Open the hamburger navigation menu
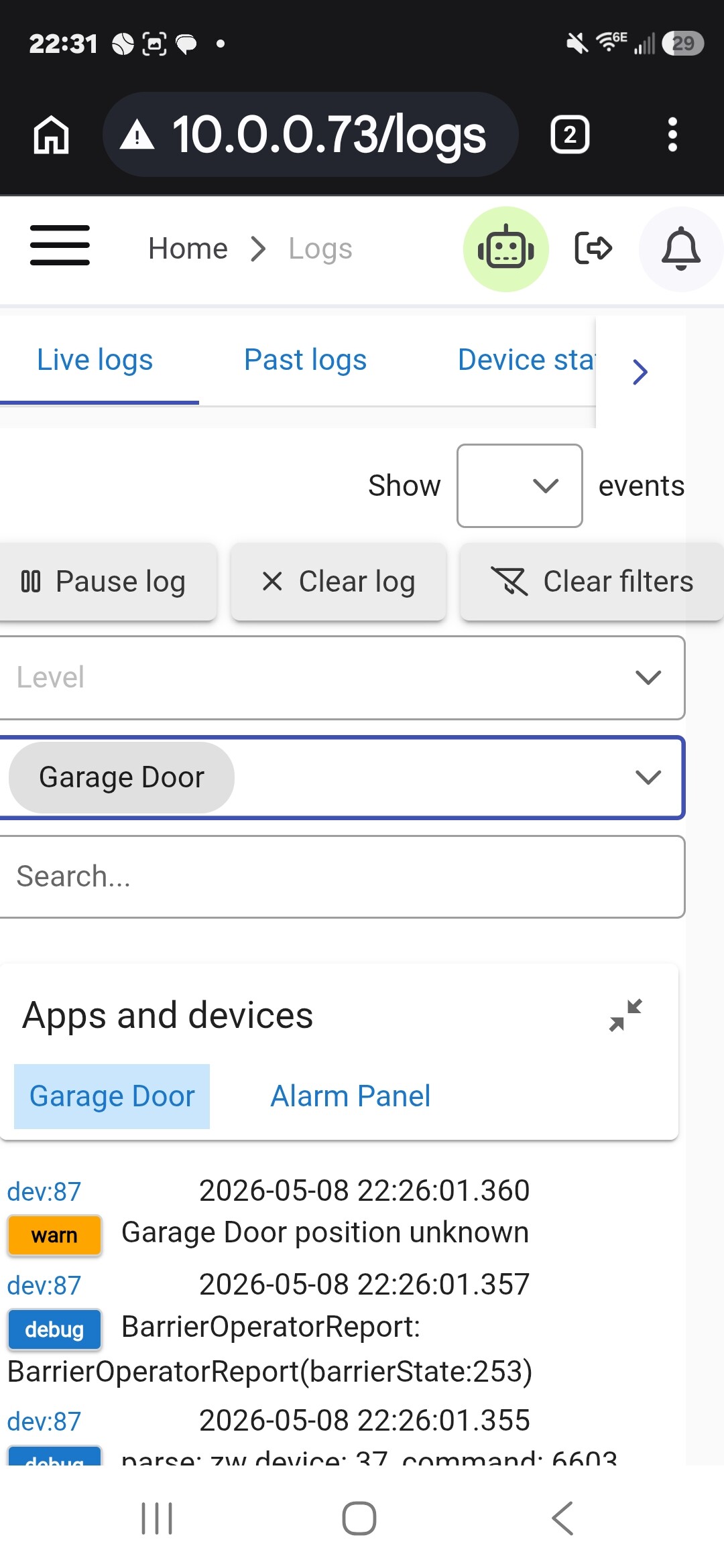The height and width of the screenshot is (1568, 724). pyautogui.click(x=60, y=245)
